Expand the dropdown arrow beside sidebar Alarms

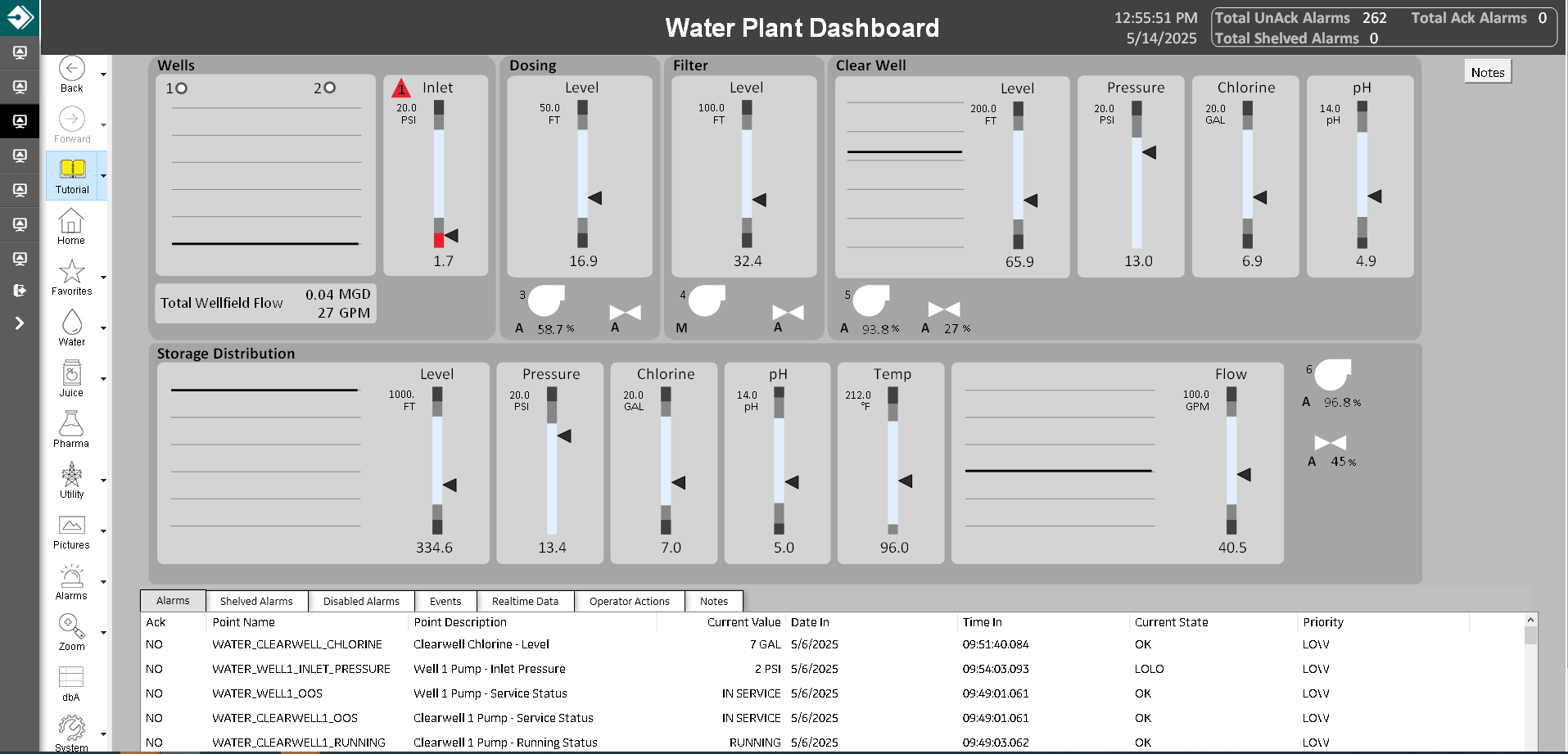click(103, 582)
